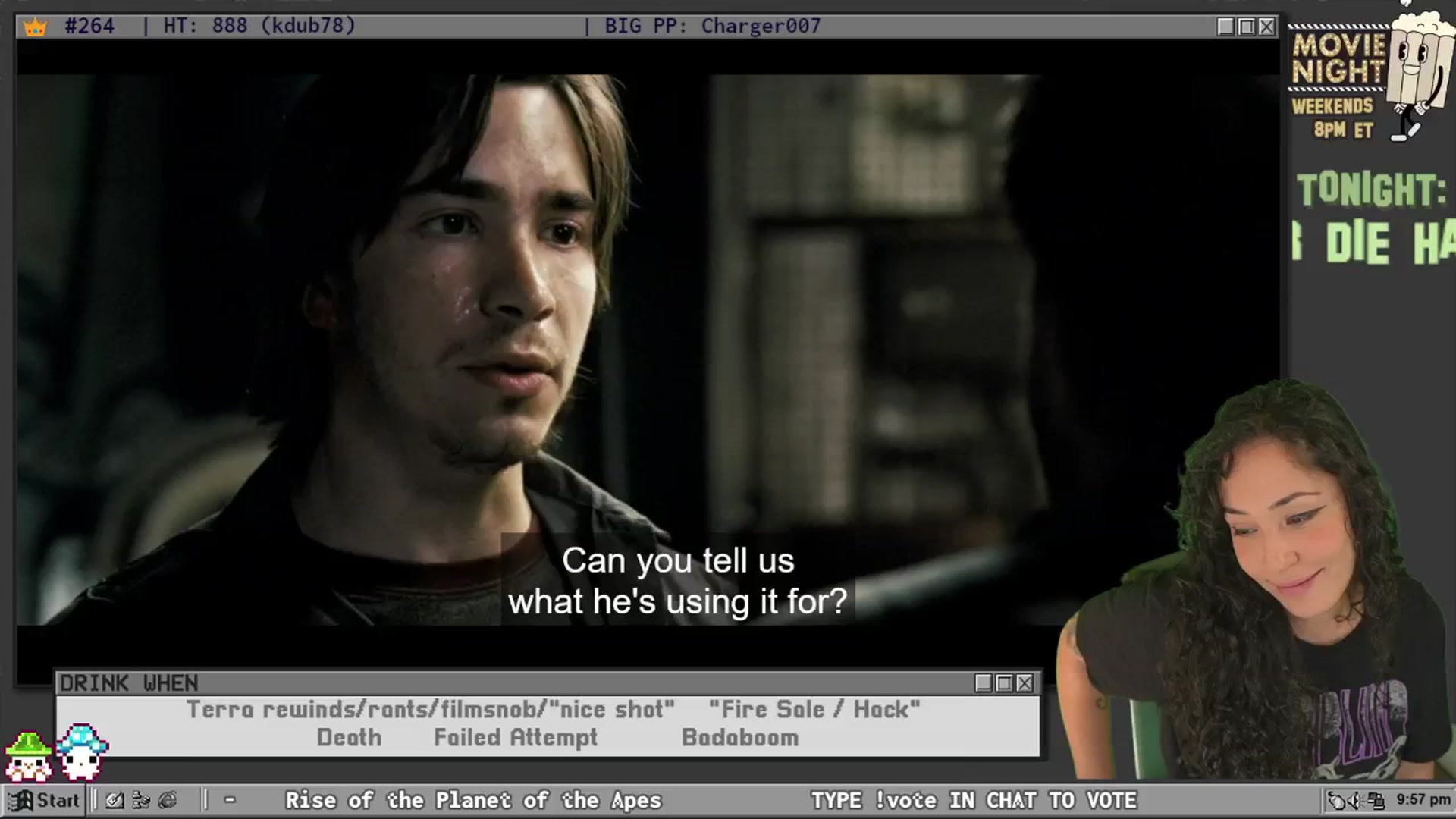
Task: Click the crown icon in the title bar
Action: pyautogui.click(x=35, y=27)
